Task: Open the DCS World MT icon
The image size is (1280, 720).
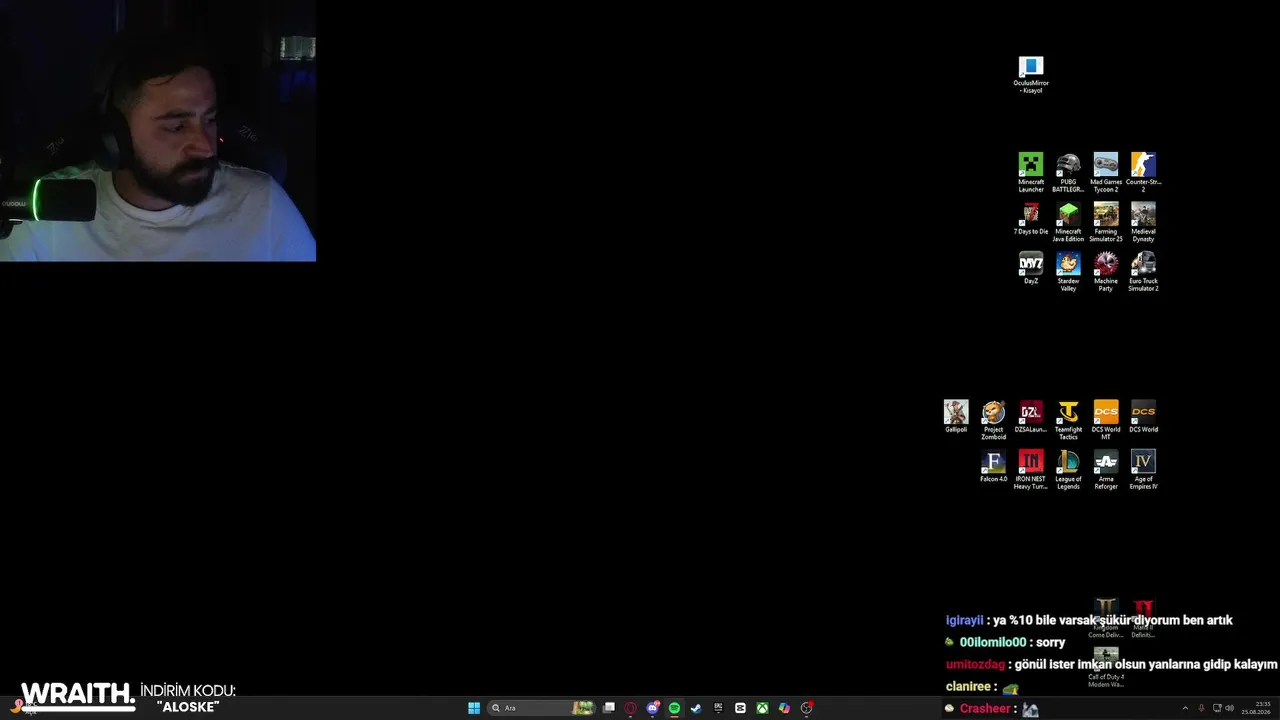Action: coord(1106,420)
